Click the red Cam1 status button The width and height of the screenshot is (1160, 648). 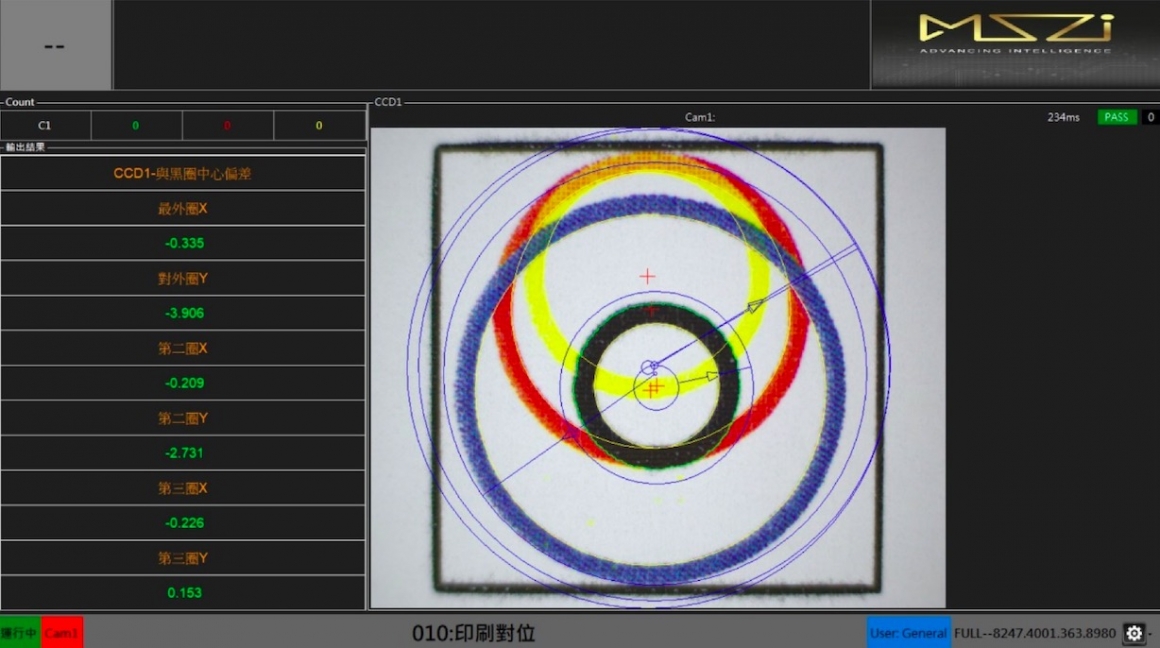tap(61, 633)
